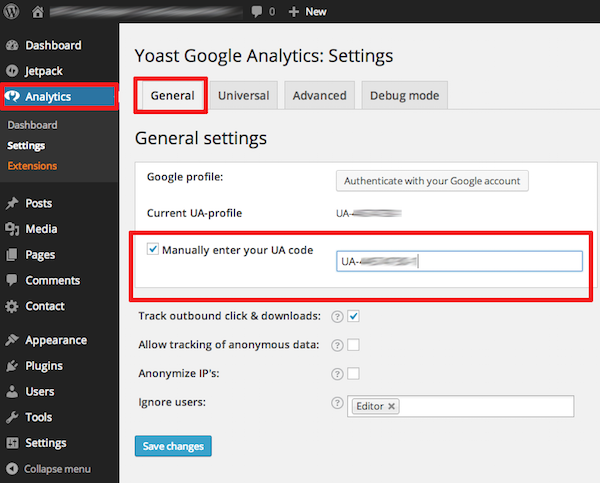The height and width of the screenshot is (483, 600).
Task: Open the main Settings menu label
Action: point(46,443)
